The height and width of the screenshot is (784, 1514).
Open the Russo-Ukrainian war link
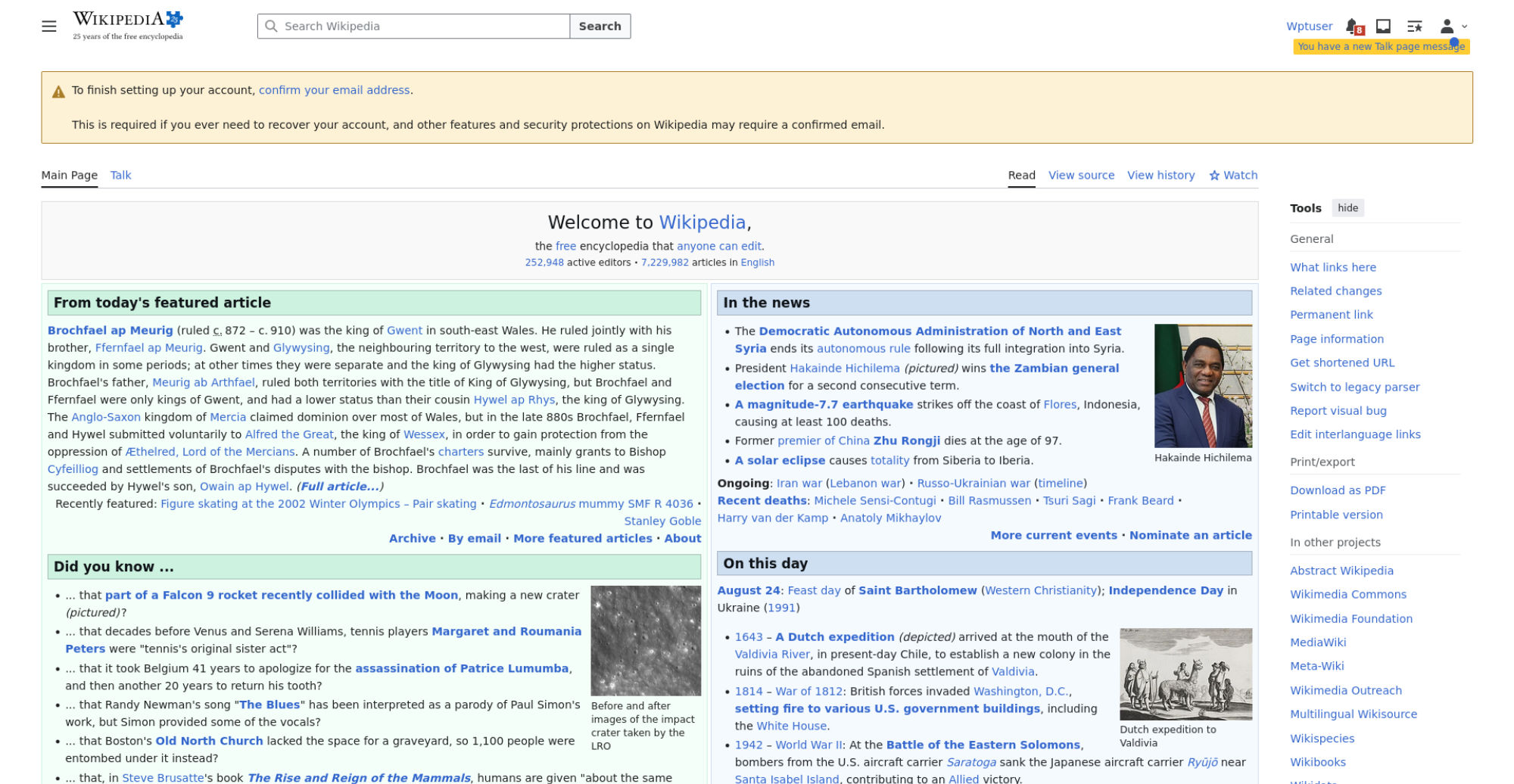pyautogui.click(x=974, y=484)
